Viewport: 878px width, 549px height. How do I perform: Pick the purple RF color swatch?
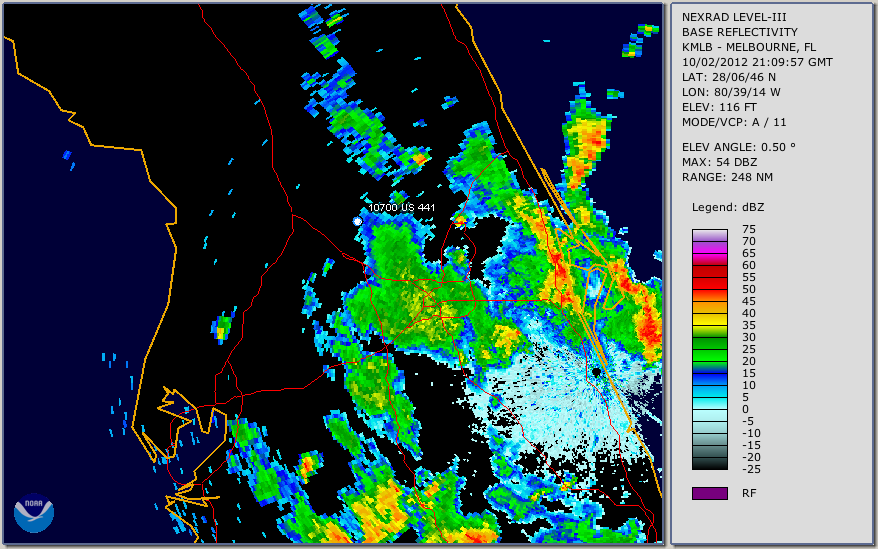point(709,493)
